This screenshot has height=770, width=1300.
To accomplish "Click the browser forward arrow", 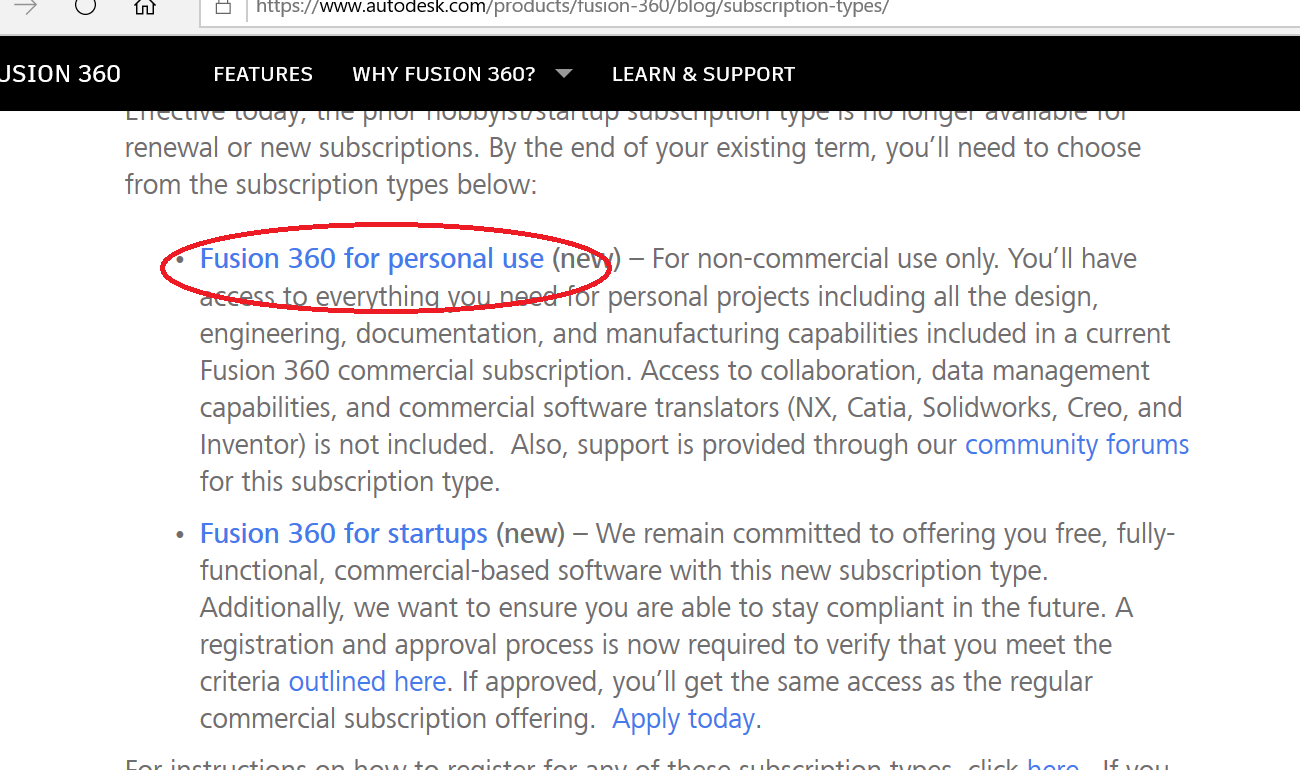I will [x=26, y=6].
